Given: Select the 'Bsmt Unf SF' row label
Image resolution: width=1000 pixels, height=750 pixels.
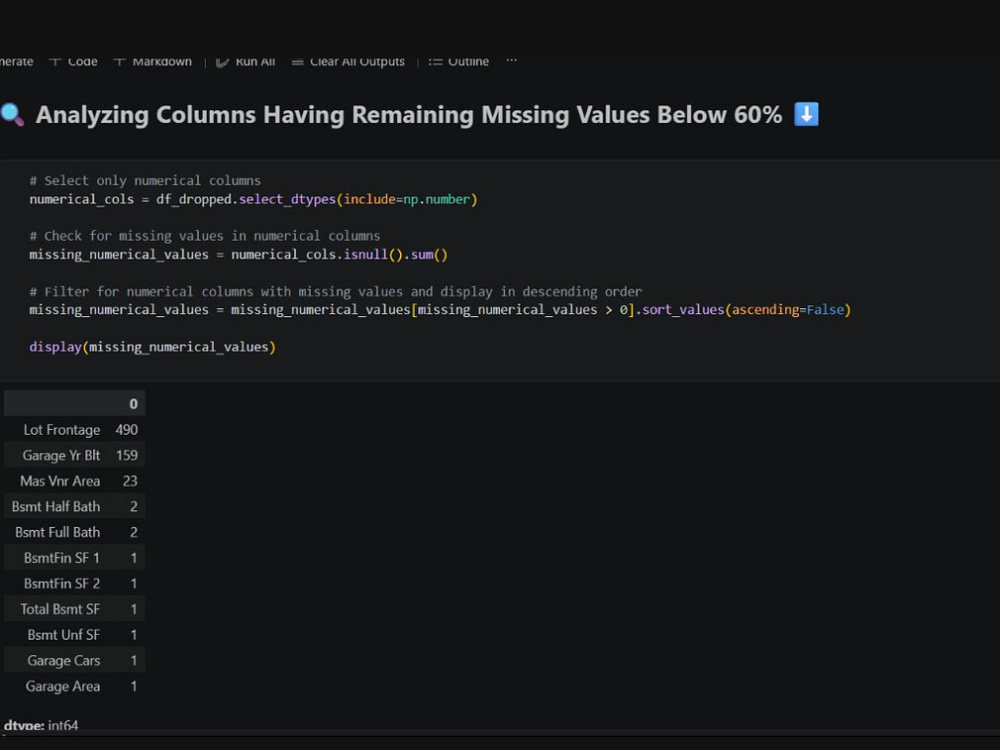Looking at the screenshot, I should pyautogui.click(x=64, y=635).
